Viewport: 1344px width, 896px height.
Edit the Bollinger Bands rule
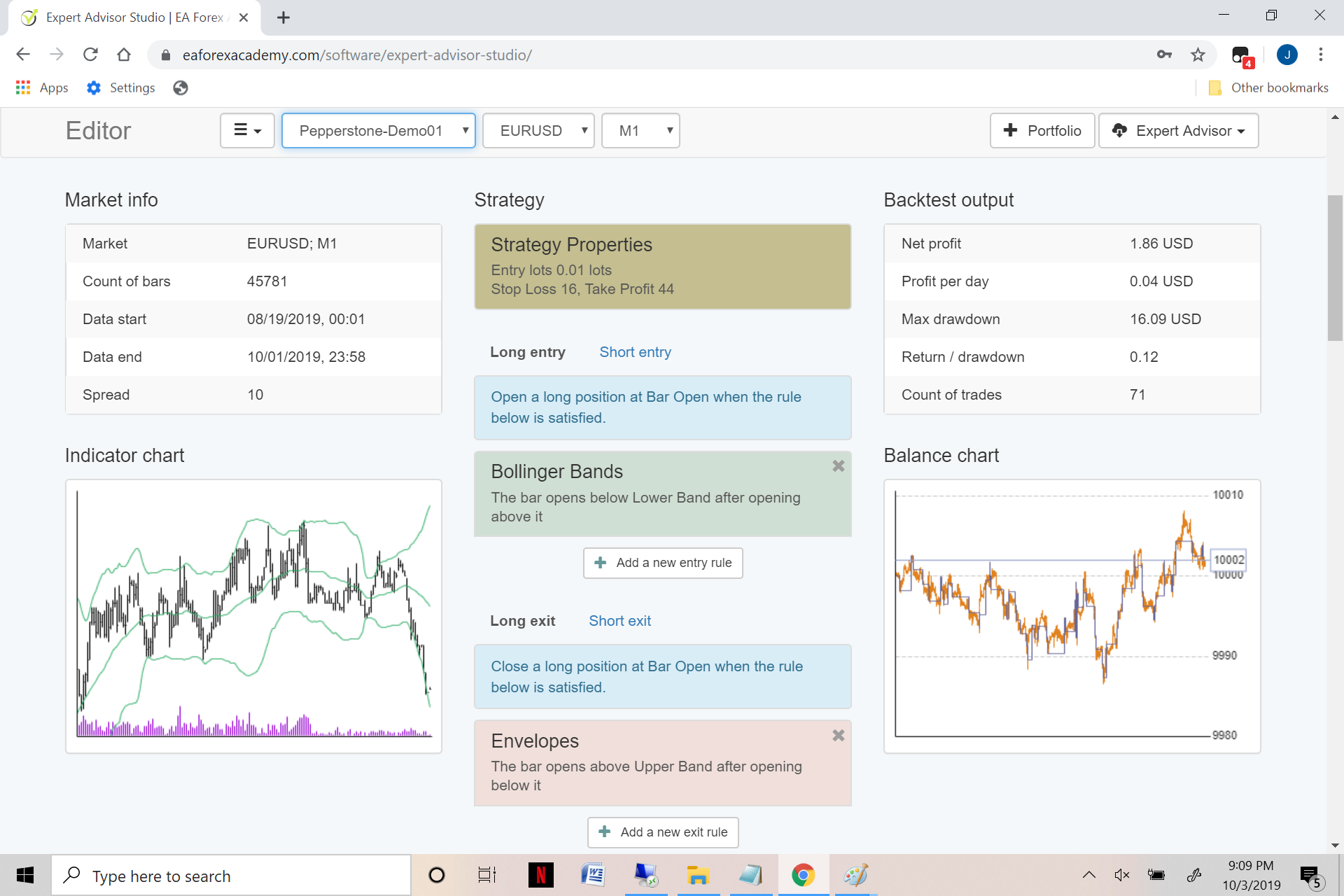point(663,494)
